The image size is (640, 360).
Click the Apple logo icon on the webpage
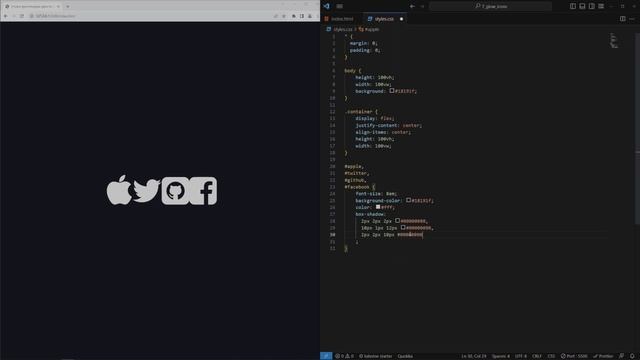[x=119, y=190]
